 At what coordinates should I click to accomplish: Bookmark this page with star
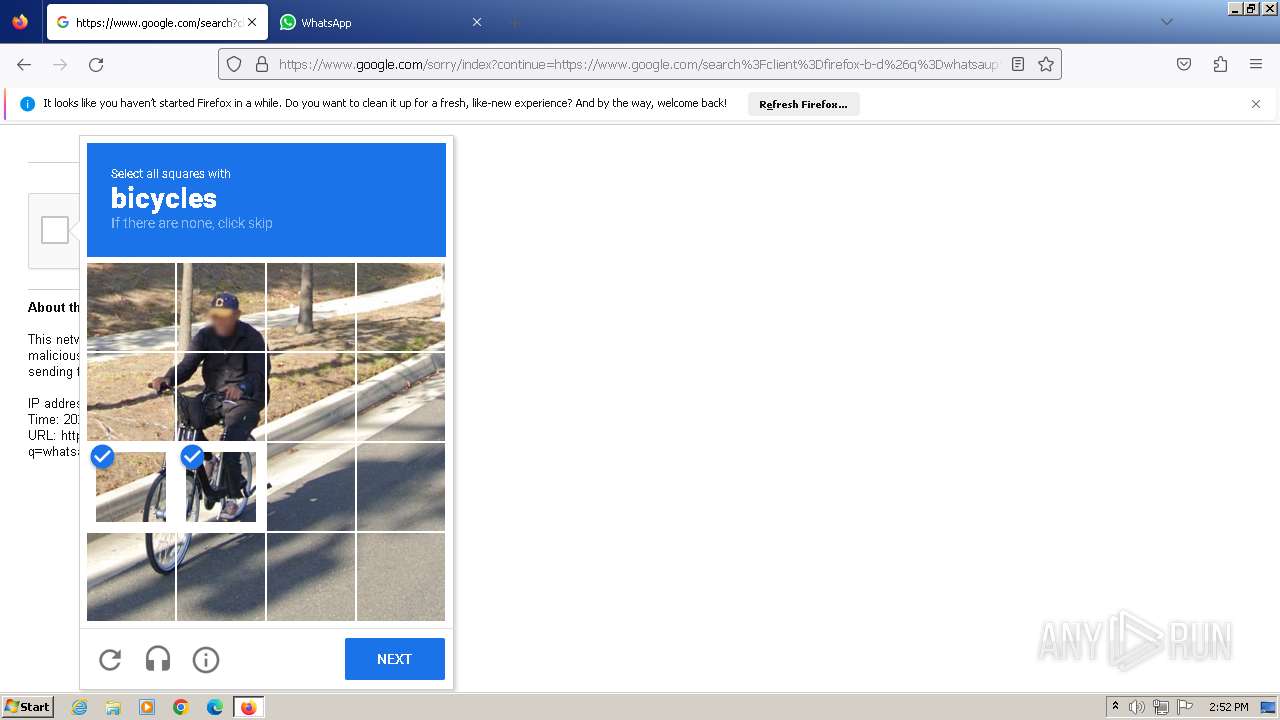coord(1046,64)
